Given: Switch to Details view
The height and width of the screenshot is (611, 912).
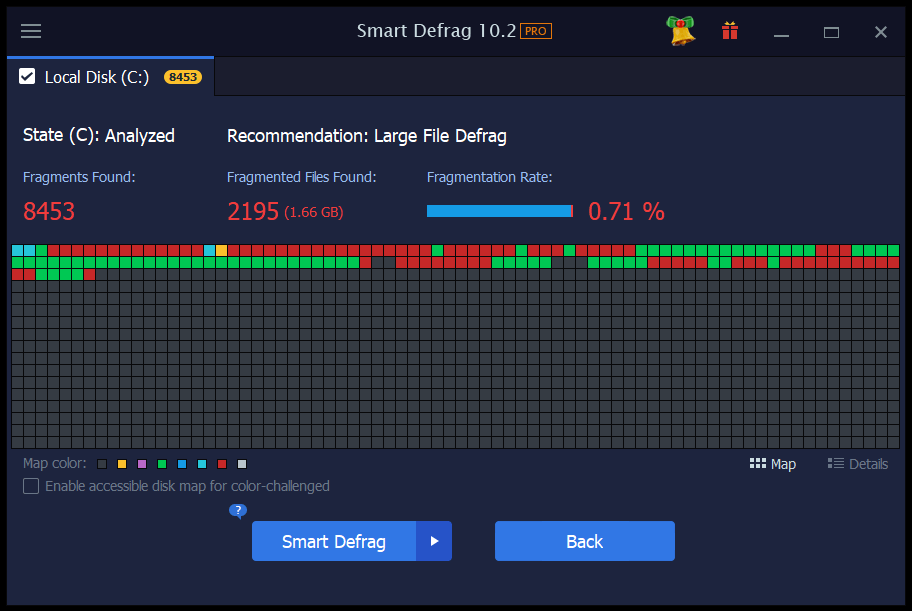Looking at the screenshot, I should coord(858,464).
